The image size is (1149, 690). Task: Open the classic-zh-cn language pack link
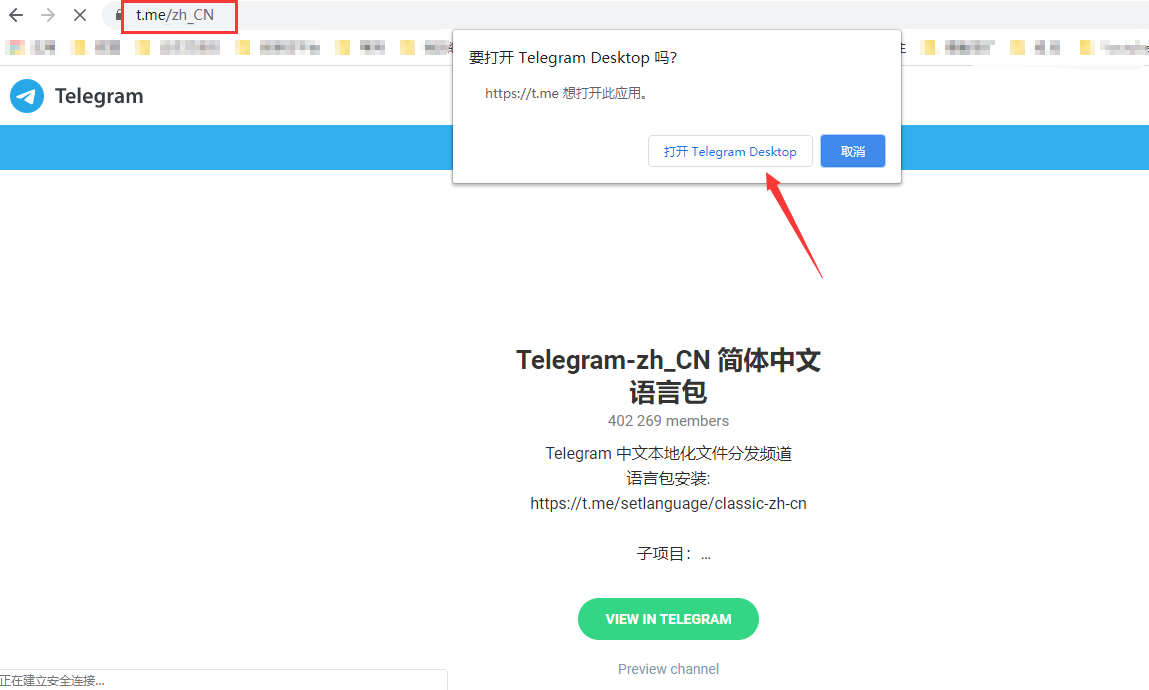tap(668, 503)
